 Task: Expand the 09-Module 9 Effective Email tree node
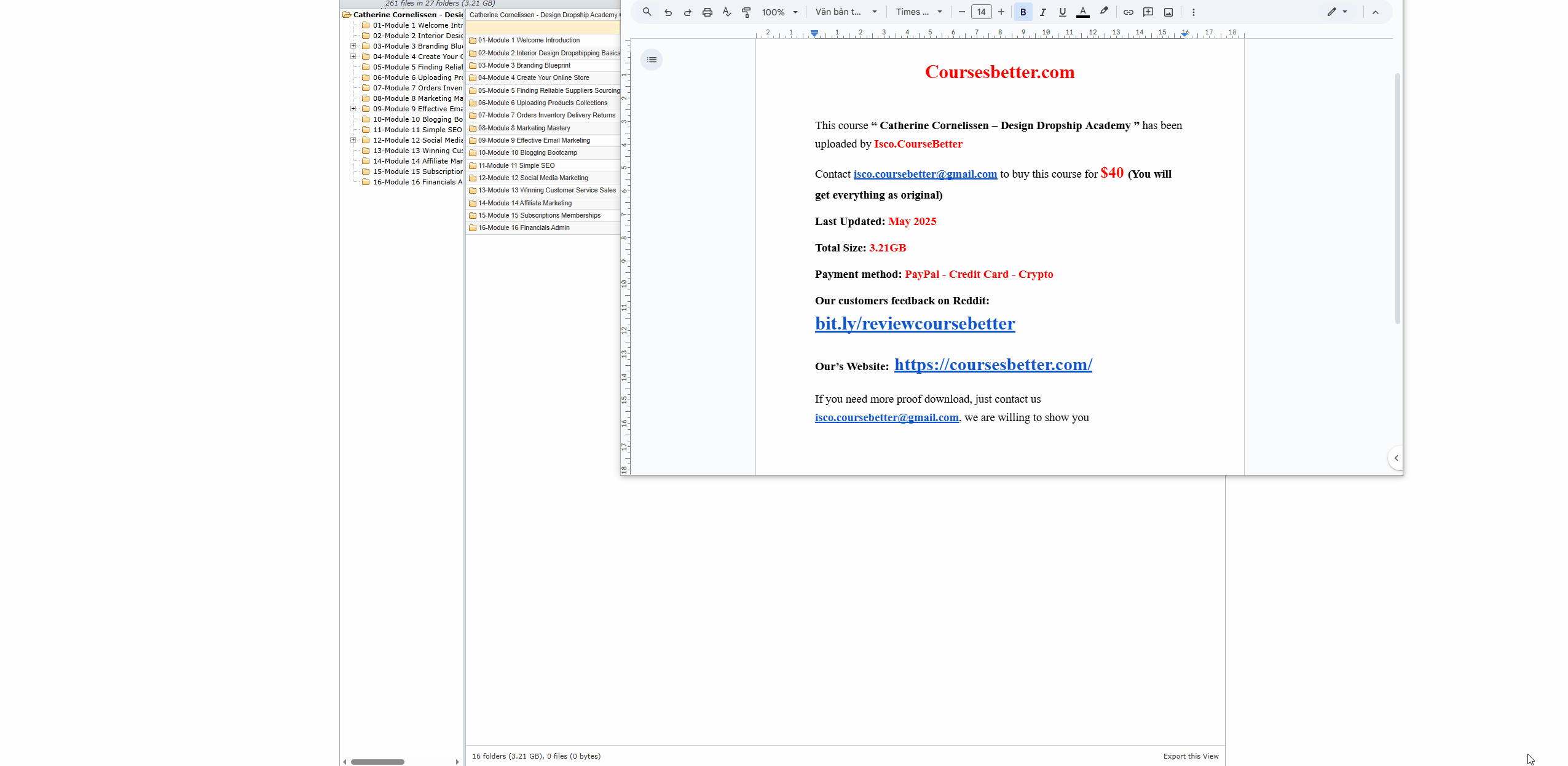[353, 109]
